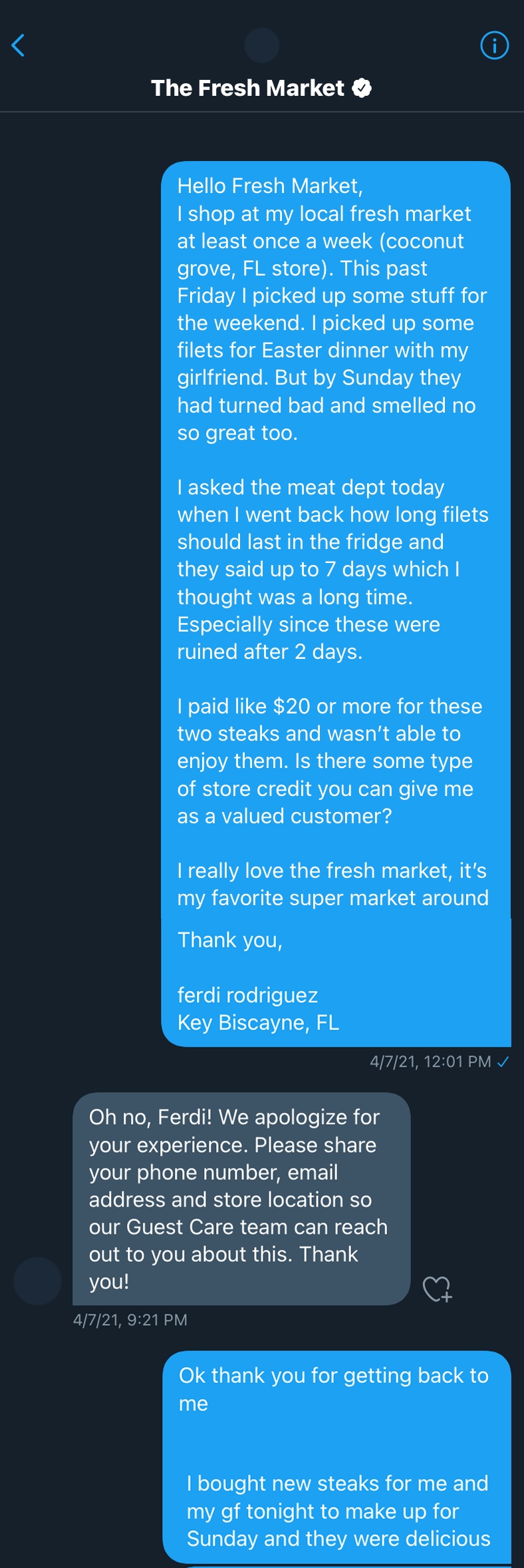Tap the read checkmark after 12:01 PM
The width and height of the screenshot is (524, 1568).
pos(503,1062)
